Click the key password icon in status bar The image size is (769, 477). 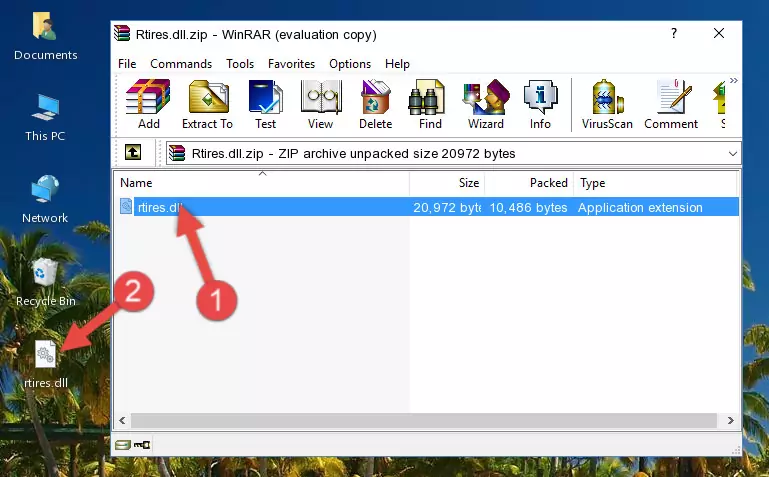[142, 445]
